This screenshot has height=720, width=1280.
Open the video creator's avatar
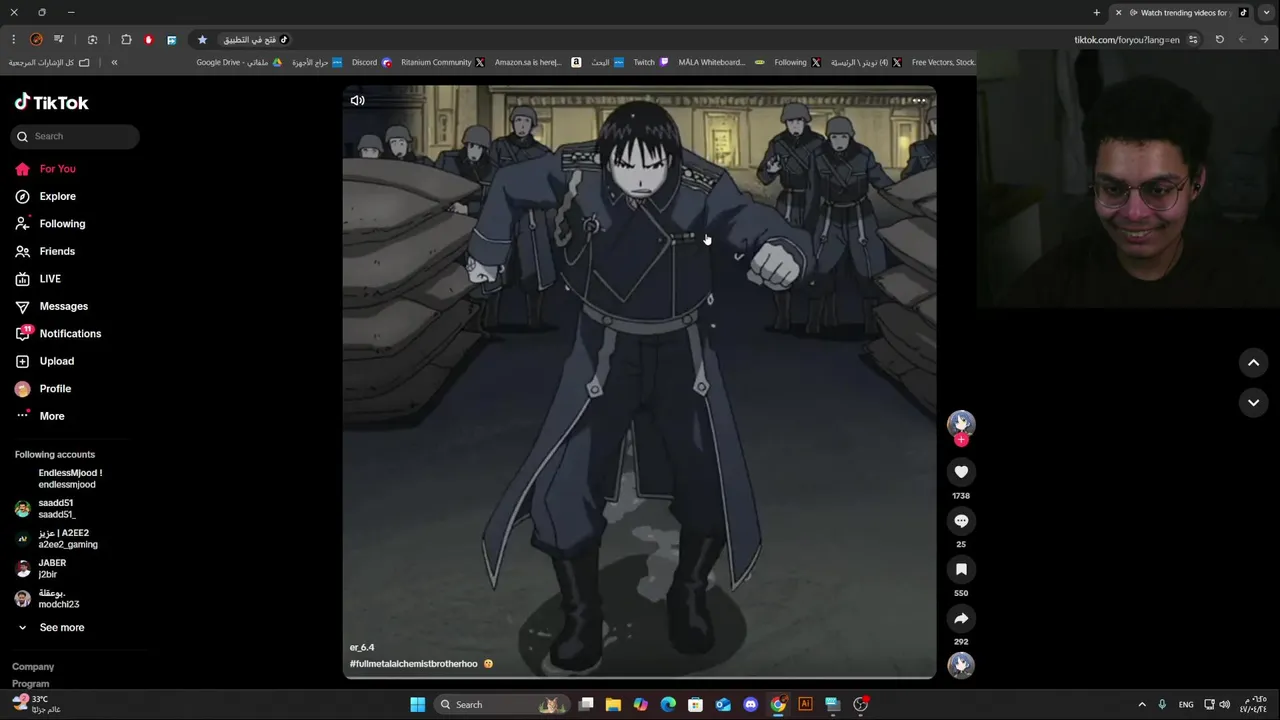[x=961, y=422]
